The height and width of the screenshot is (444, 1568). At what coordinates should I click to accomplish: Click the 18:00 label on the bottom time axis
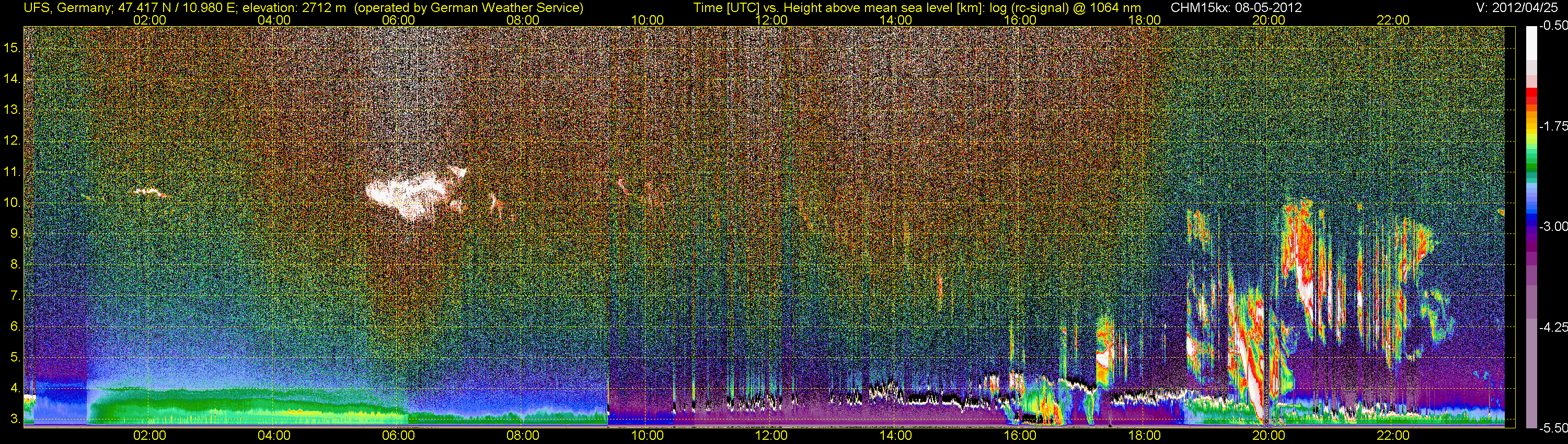coord(1144,436)
